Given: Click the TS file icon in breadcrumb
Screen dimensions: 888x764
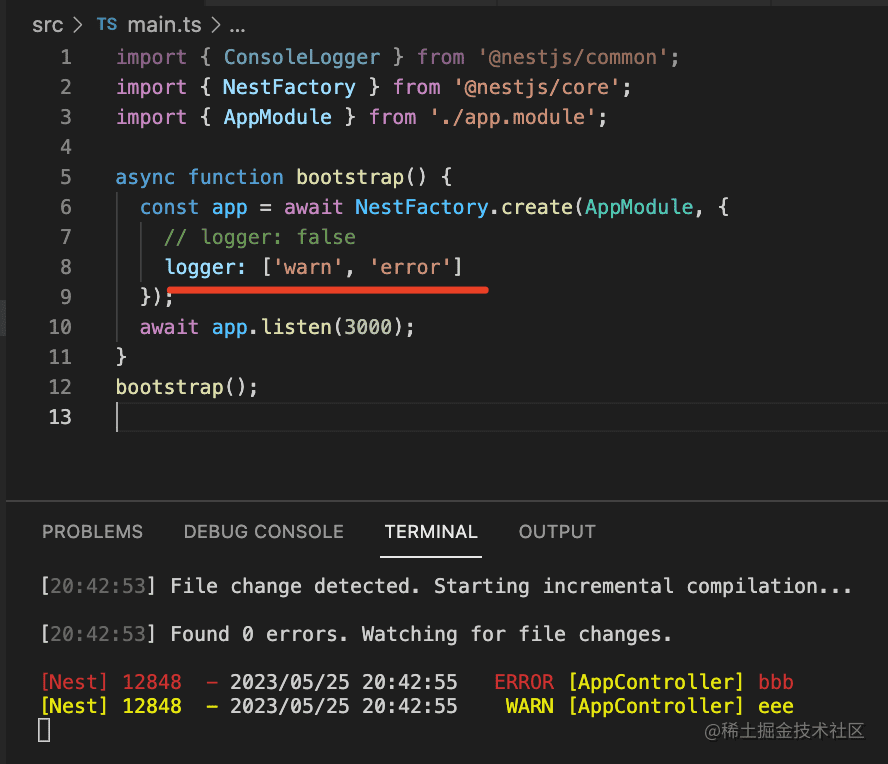Looking at the screenshot, I should click(107, 25).
